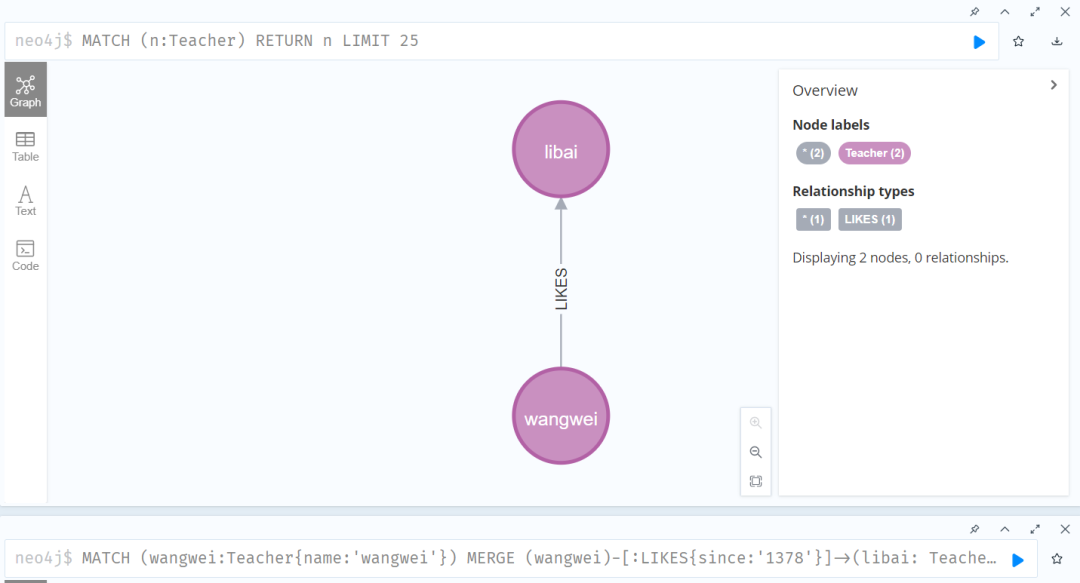Zoom out of the graph

tap(755, 452)
